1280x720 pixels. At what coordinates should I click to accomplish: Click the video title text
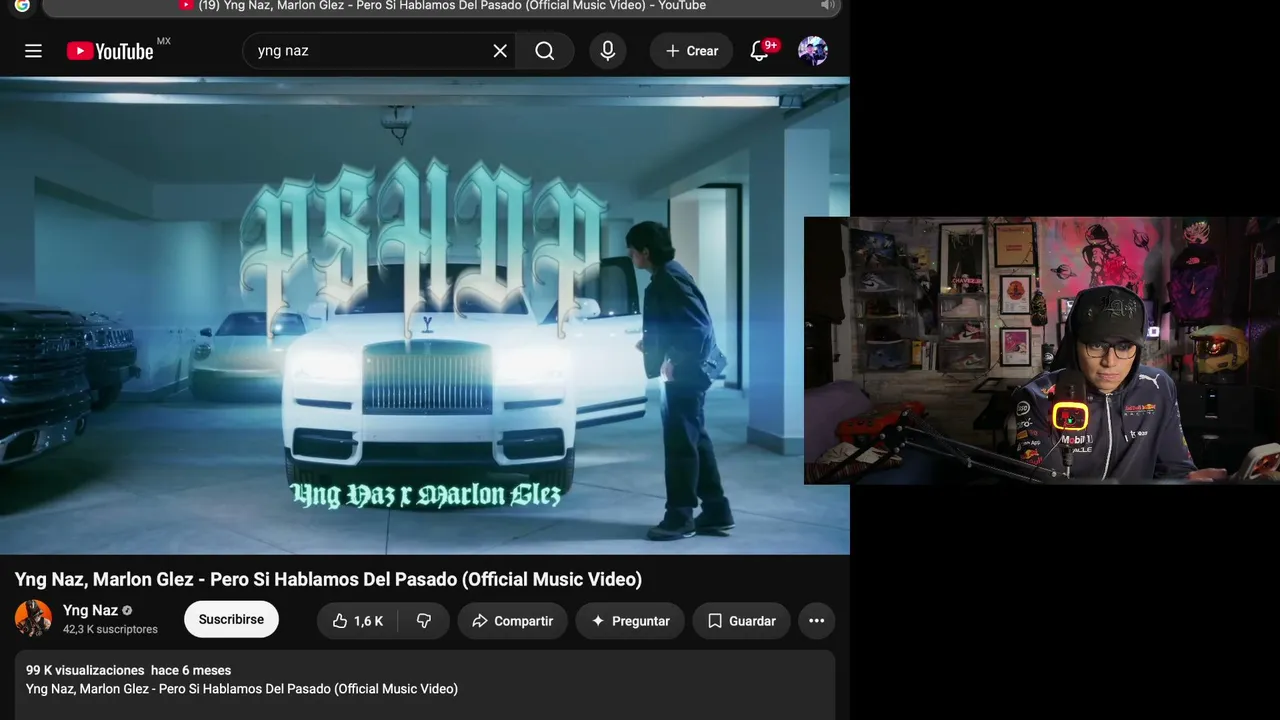point(328,580)
